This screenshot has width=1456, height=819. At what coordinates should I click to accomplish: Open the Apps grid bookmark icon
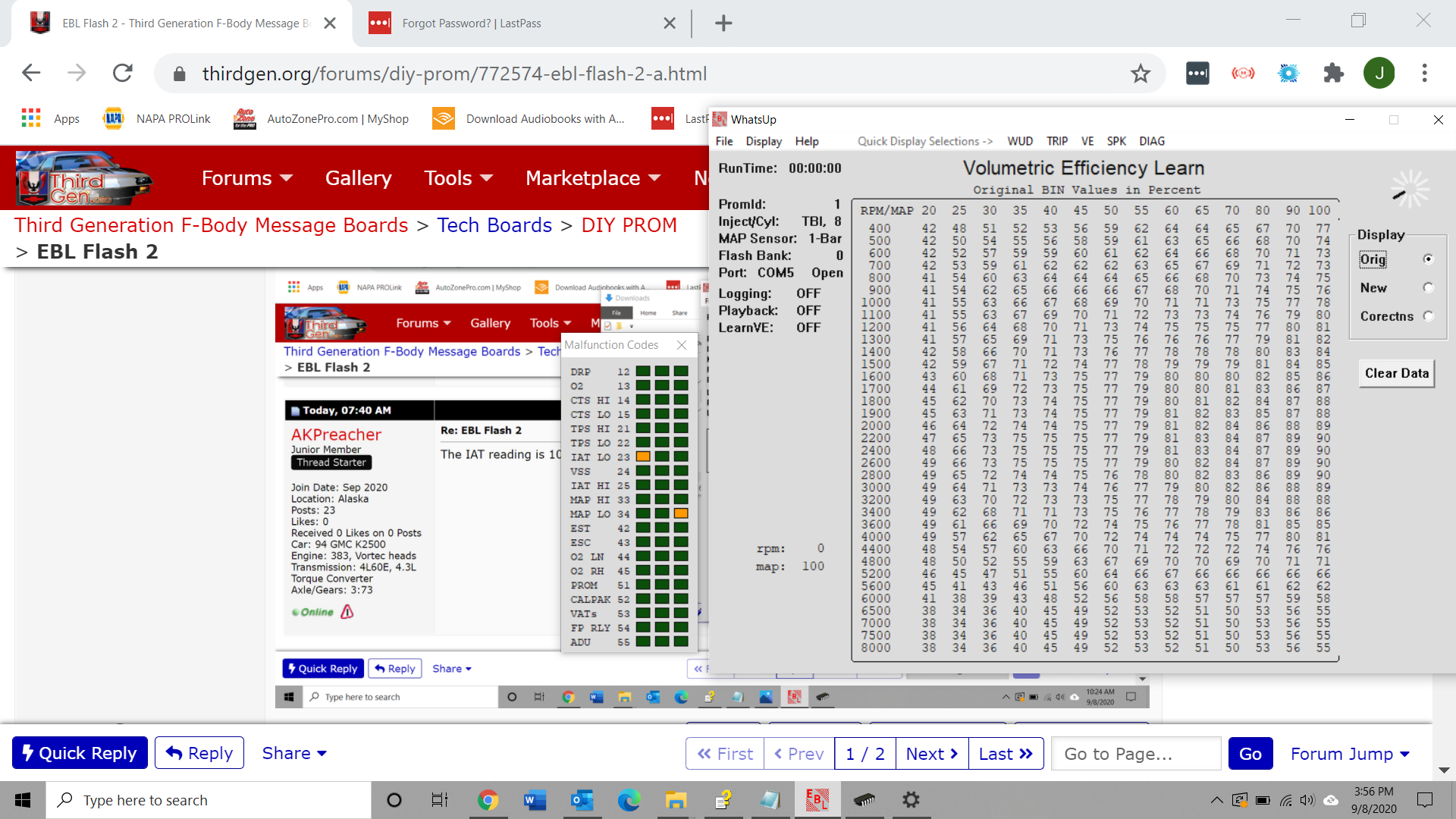coord(31,118)
